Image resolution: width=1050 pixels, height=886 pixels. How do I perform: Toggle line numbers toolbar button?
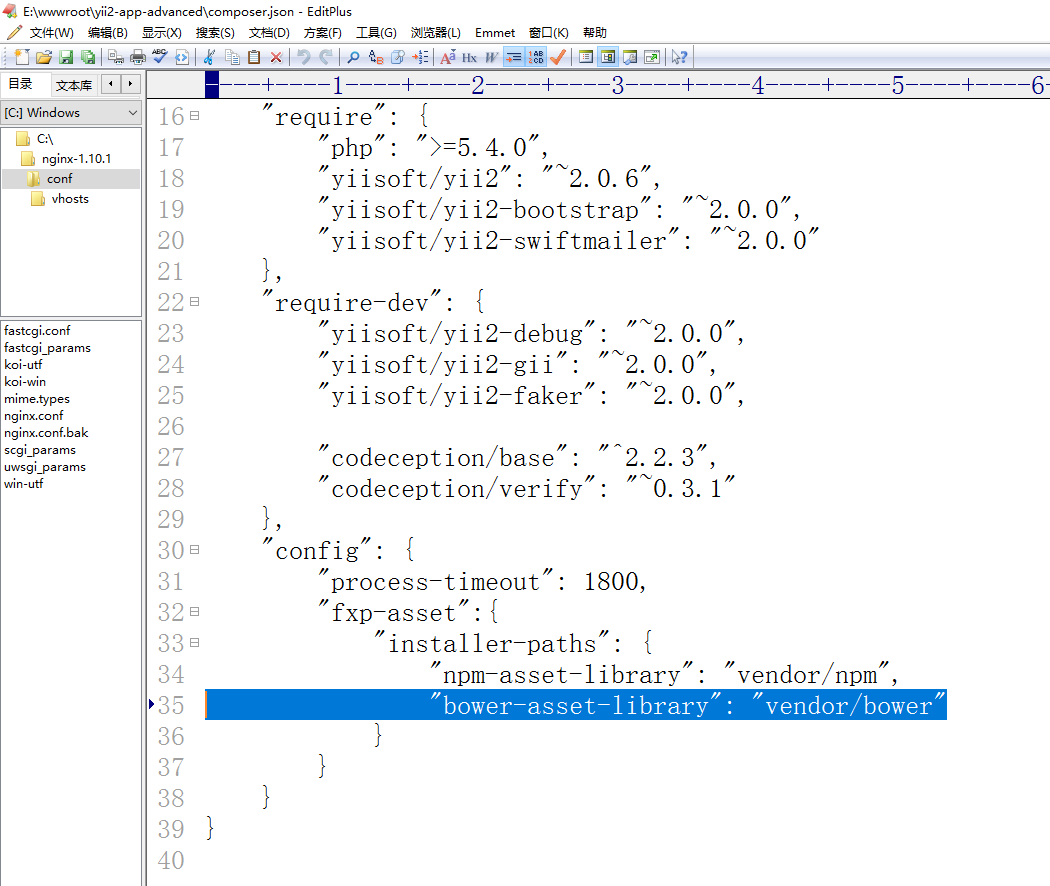coord(536,57)
